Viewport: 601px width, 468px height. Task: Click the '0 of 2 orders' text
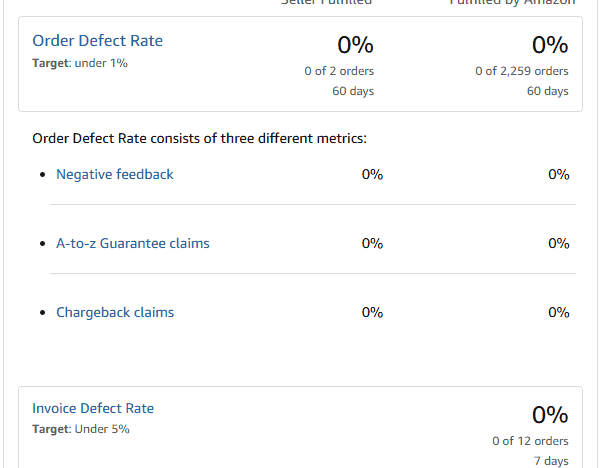click(x=339, y=71)
